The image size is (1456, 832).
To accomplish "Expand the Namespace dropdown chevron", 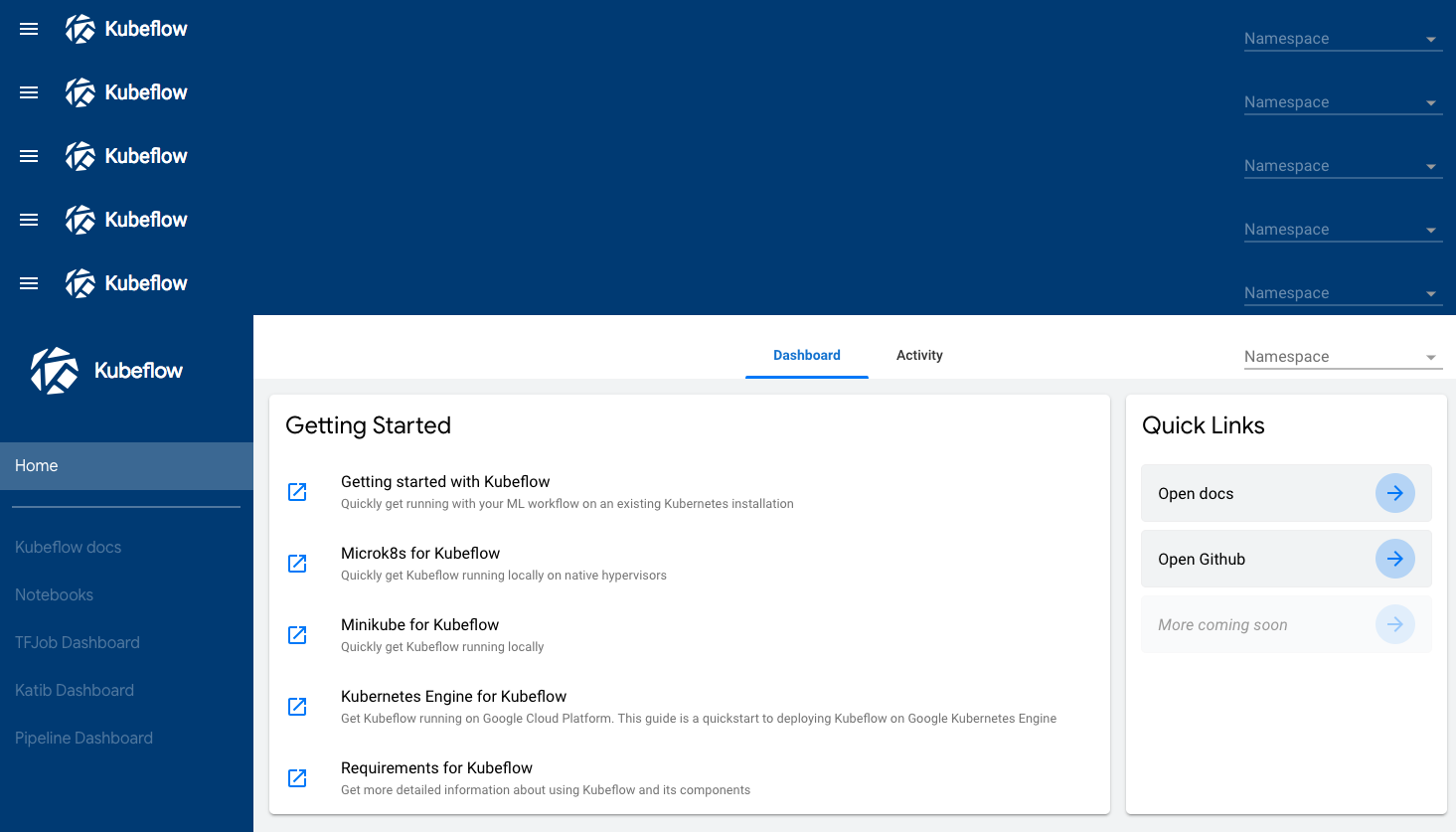I will point(1431,356).
